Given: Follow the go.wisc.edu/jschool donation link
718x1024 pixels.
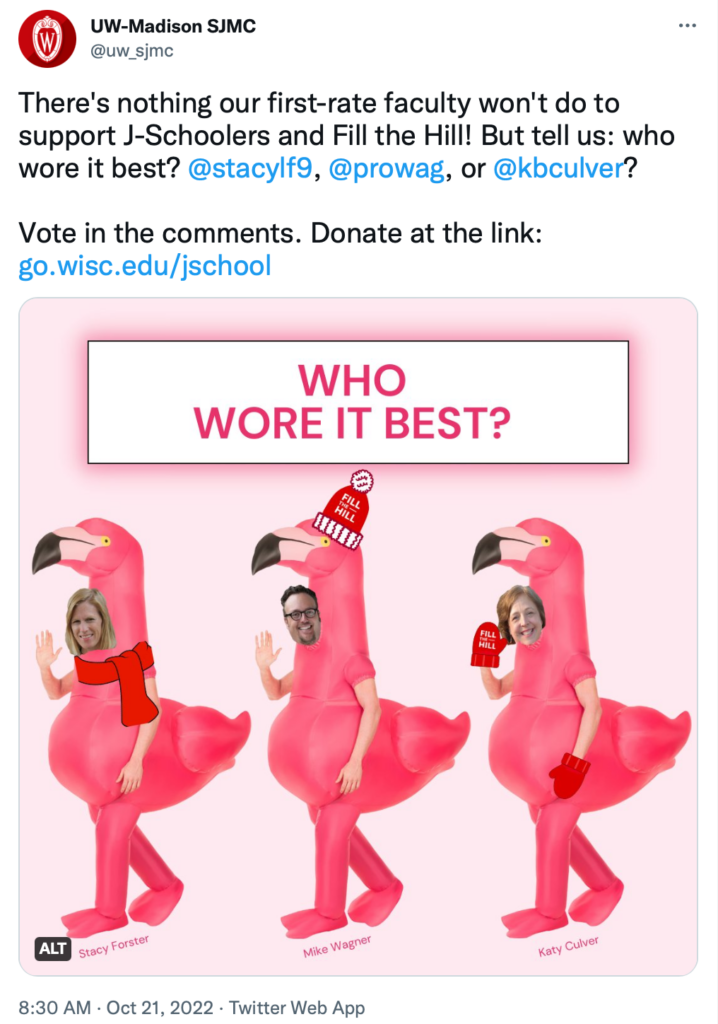Looking at the screenshot, I should pos(144,265).
